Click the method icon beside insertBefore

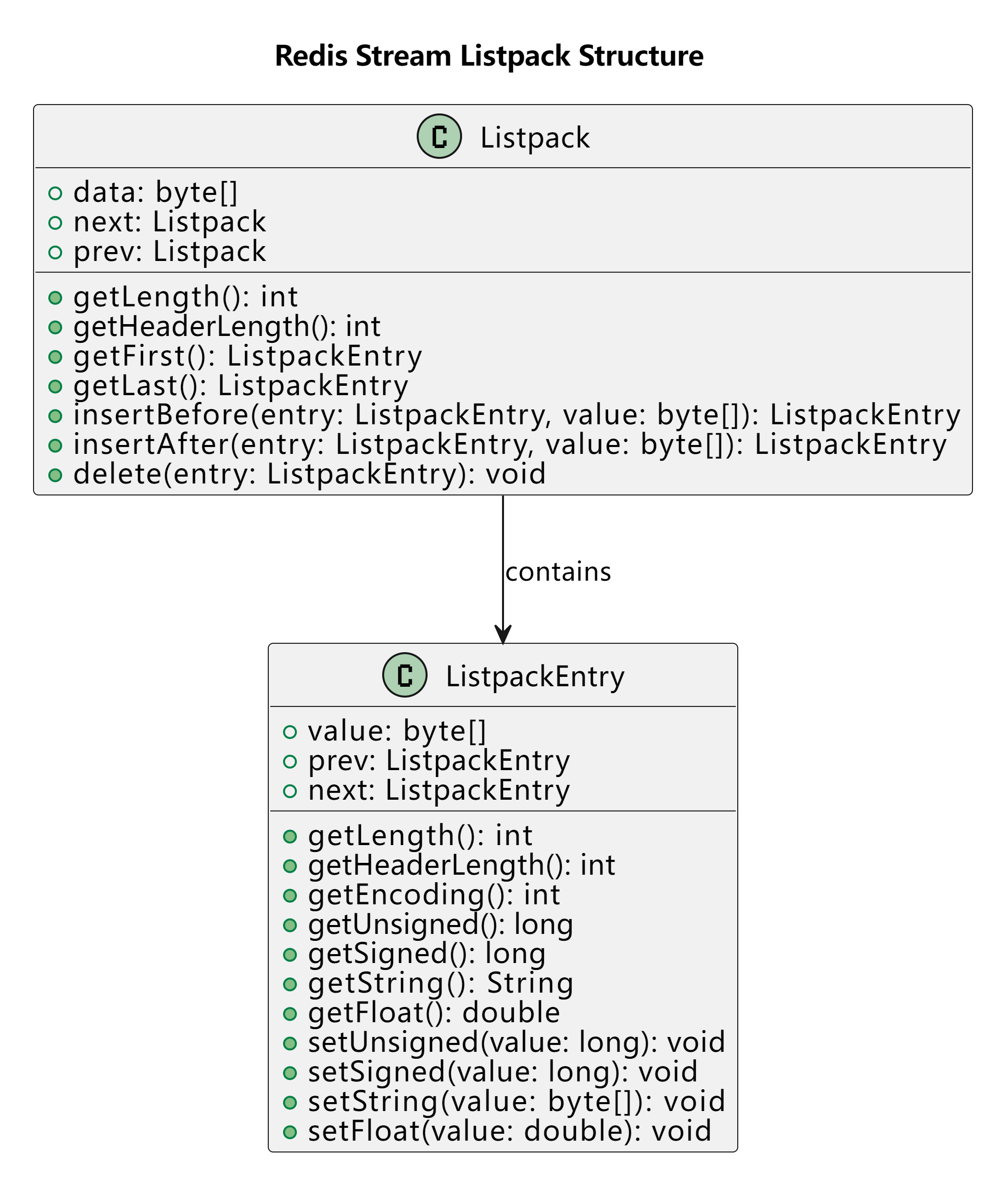pyautogui.click(x=55, y=416)
